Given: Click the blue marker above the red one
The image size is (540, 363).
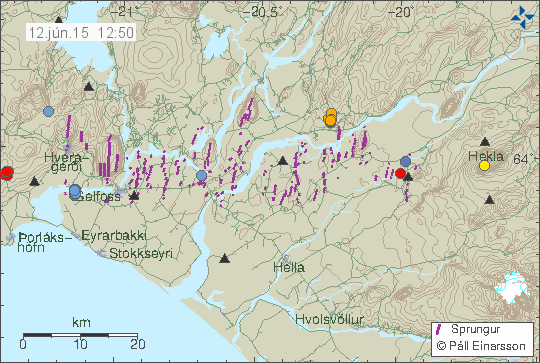Looking at the screenshot, I should click(406, 161).
